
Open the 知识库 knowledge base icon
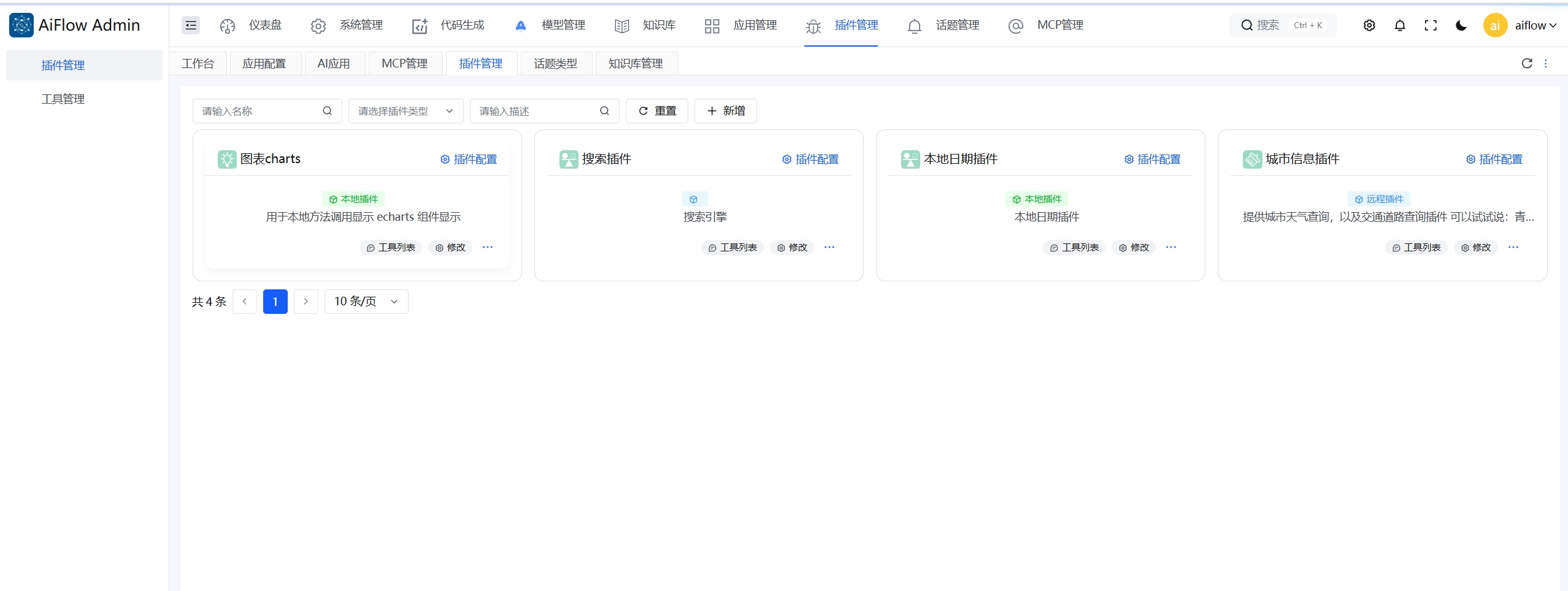point(622,25)
